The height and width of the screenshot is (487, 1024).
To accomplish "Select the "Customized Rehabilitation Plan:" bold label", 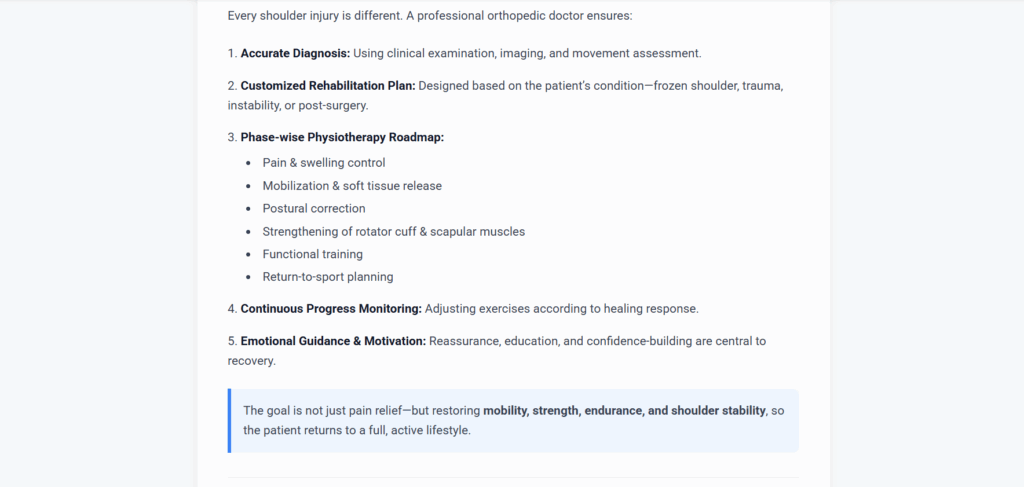I will [x=327, y=86].
